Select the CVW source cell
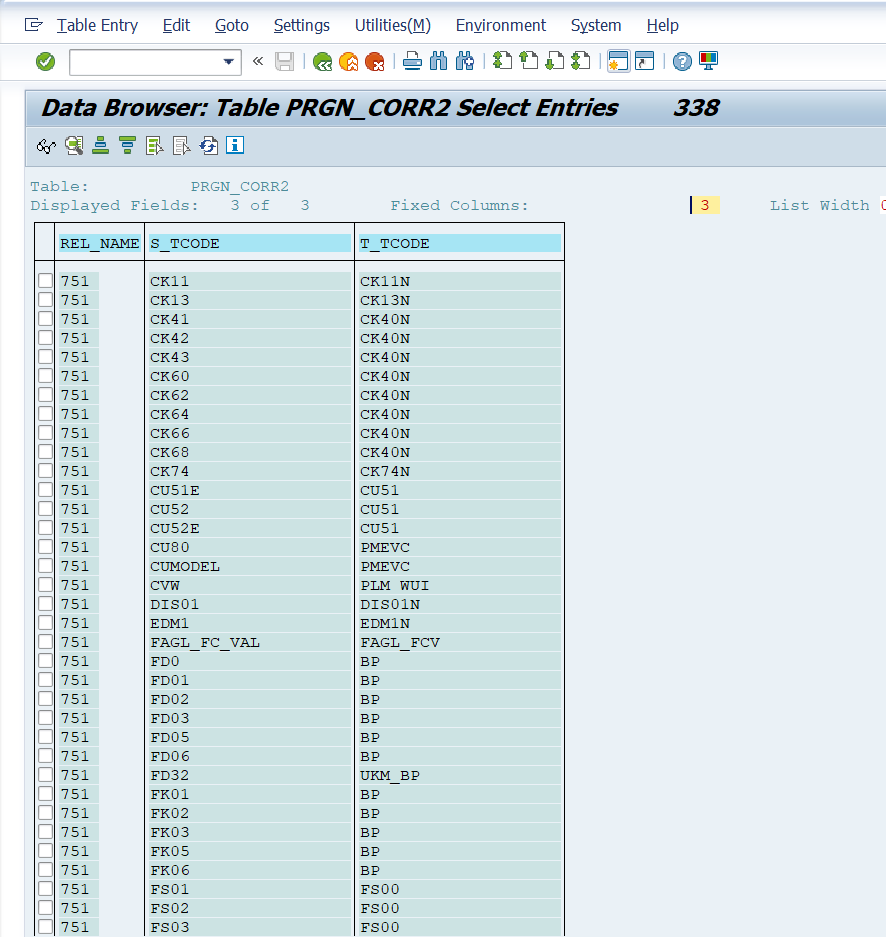This screenshot has height=937, width=886. (x=250, y=585)
